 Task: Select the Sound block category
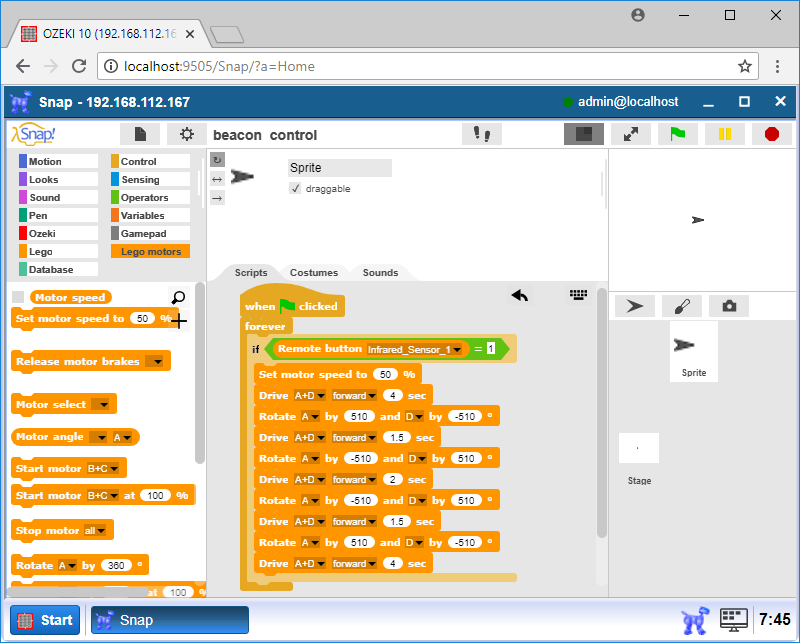pos(58,197)
